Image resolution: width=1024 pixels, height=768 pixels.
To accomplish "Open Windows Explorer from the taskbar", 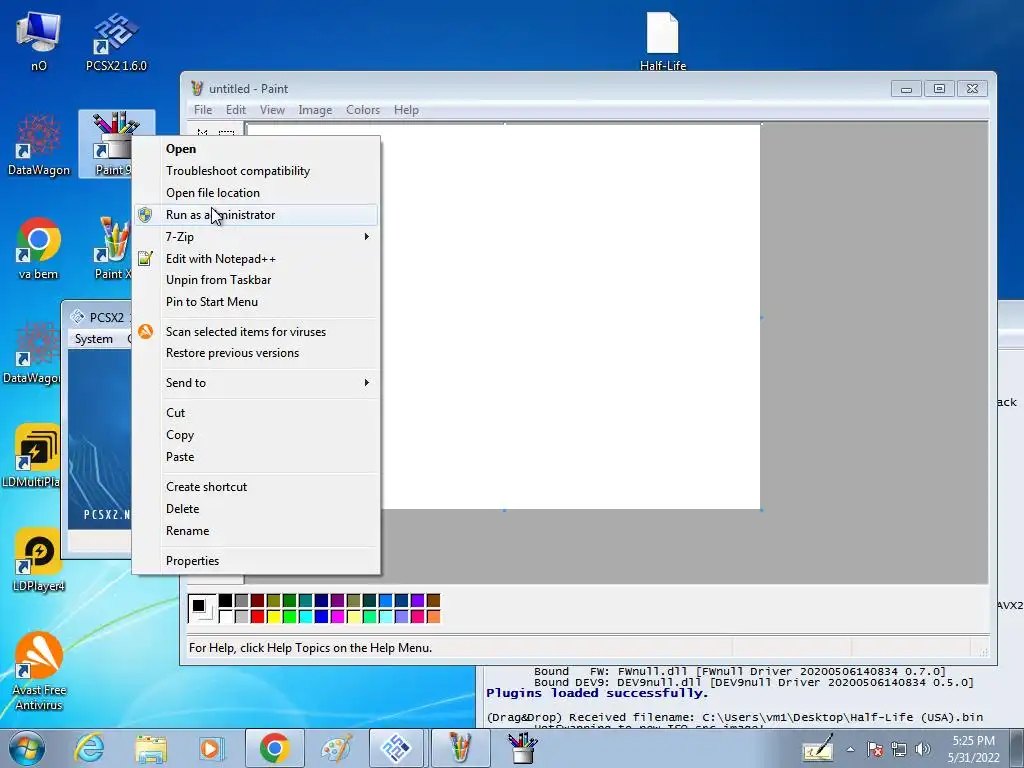I will (x=151, y=748).
